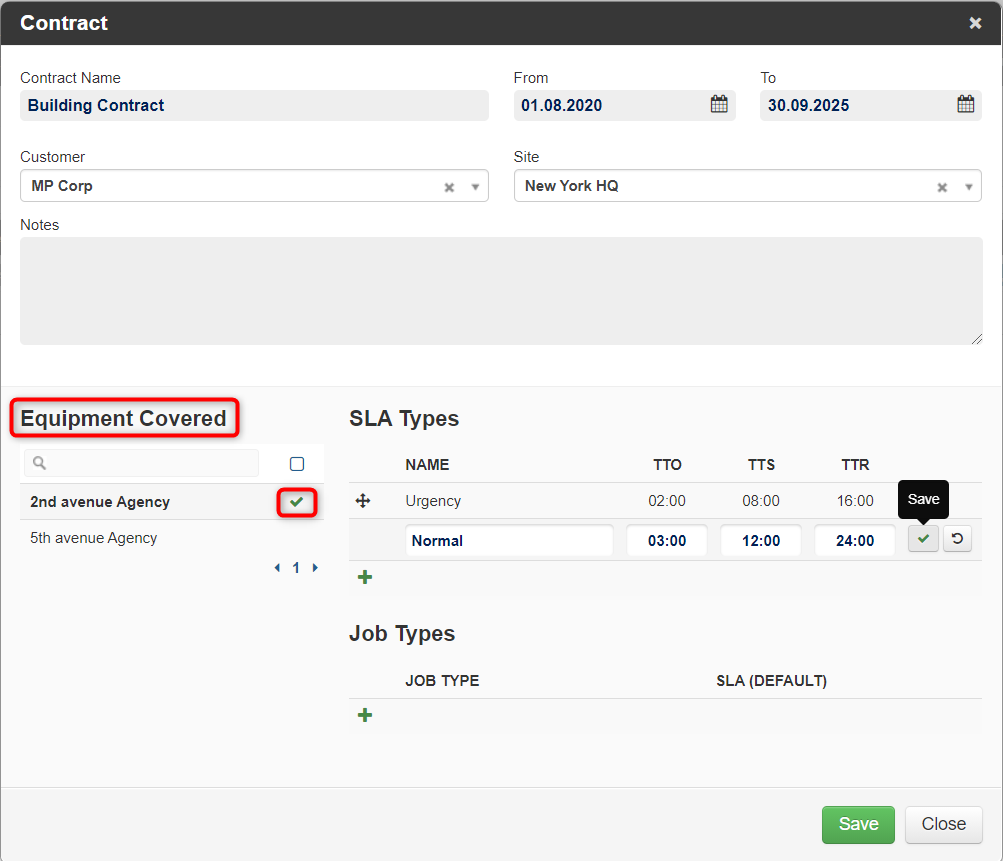Expand the Site dropdown arrow
The width and height of the screenshot is (1003, 861).
pyautogui.click(x=968, y=187)
